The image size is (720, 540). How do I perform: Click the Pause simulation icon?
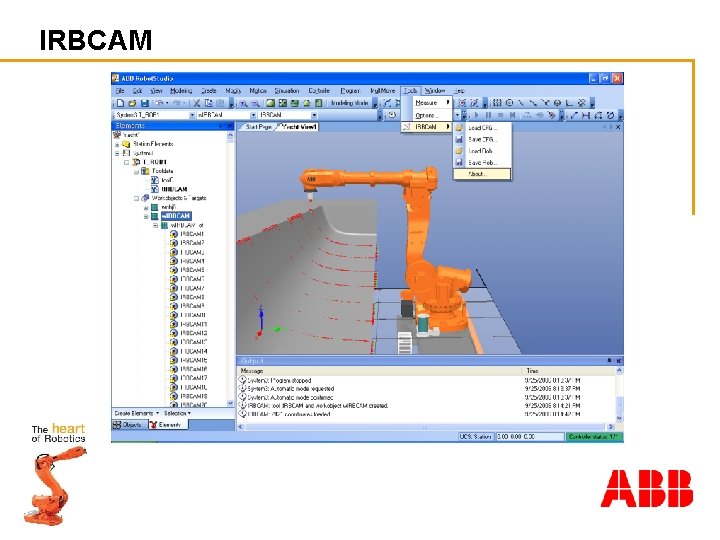488,115
